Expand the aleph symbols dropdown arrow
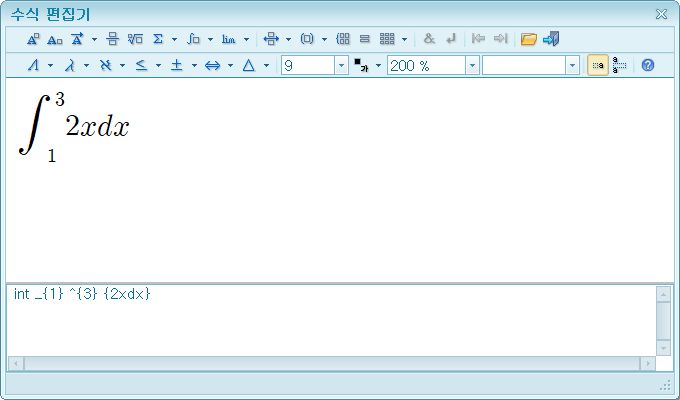The height and width of the screenshot is (400, 680). 122,66
